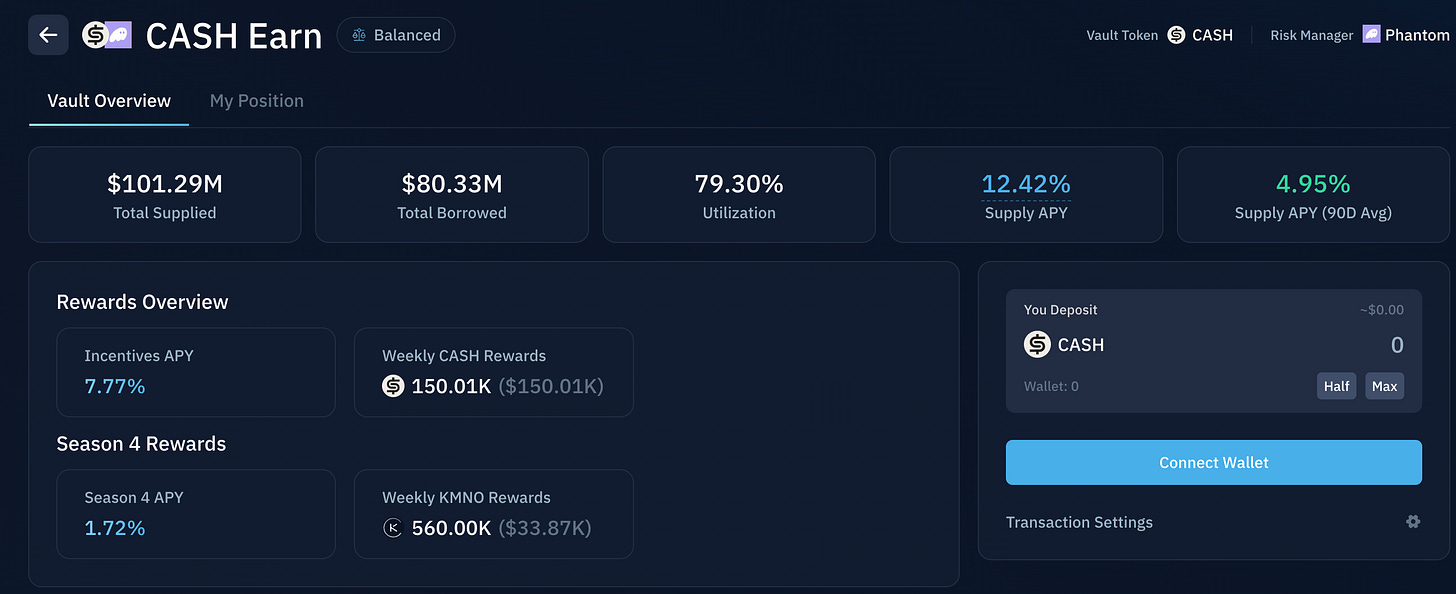This screenshot has width=1456, height=594.
Task: Click the ~$0.00 deposit value estimate
Action: [x=1381, y=310]
